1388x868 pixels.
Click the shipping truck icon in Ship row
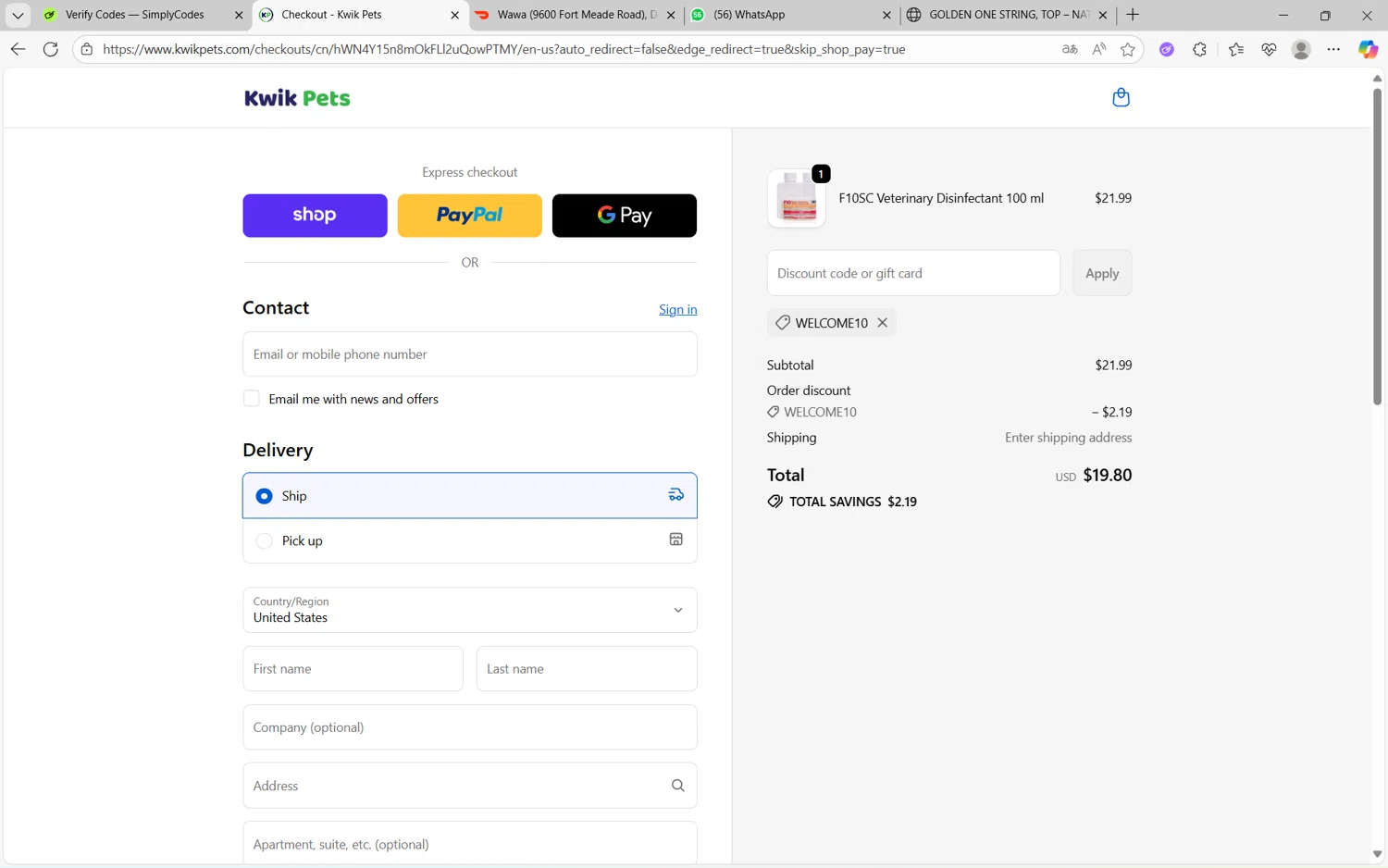point(676,495)
